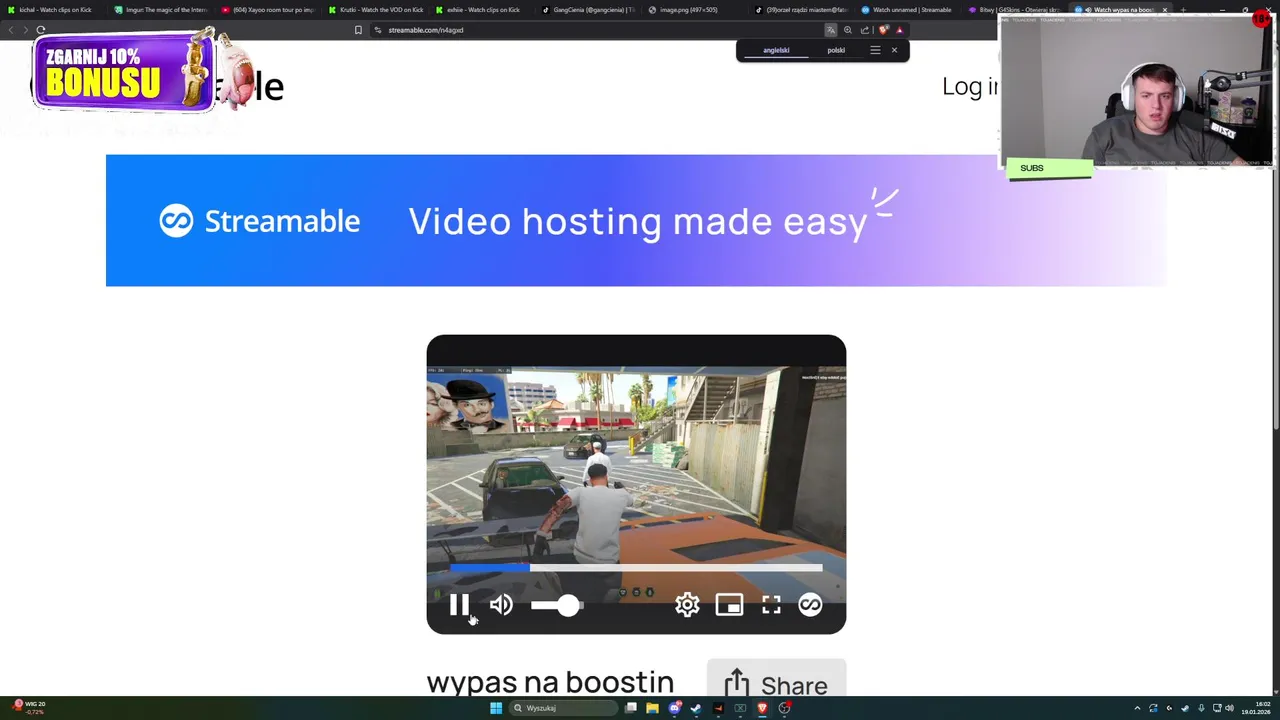
Task: Reload the page
Action: coord(41,30)
